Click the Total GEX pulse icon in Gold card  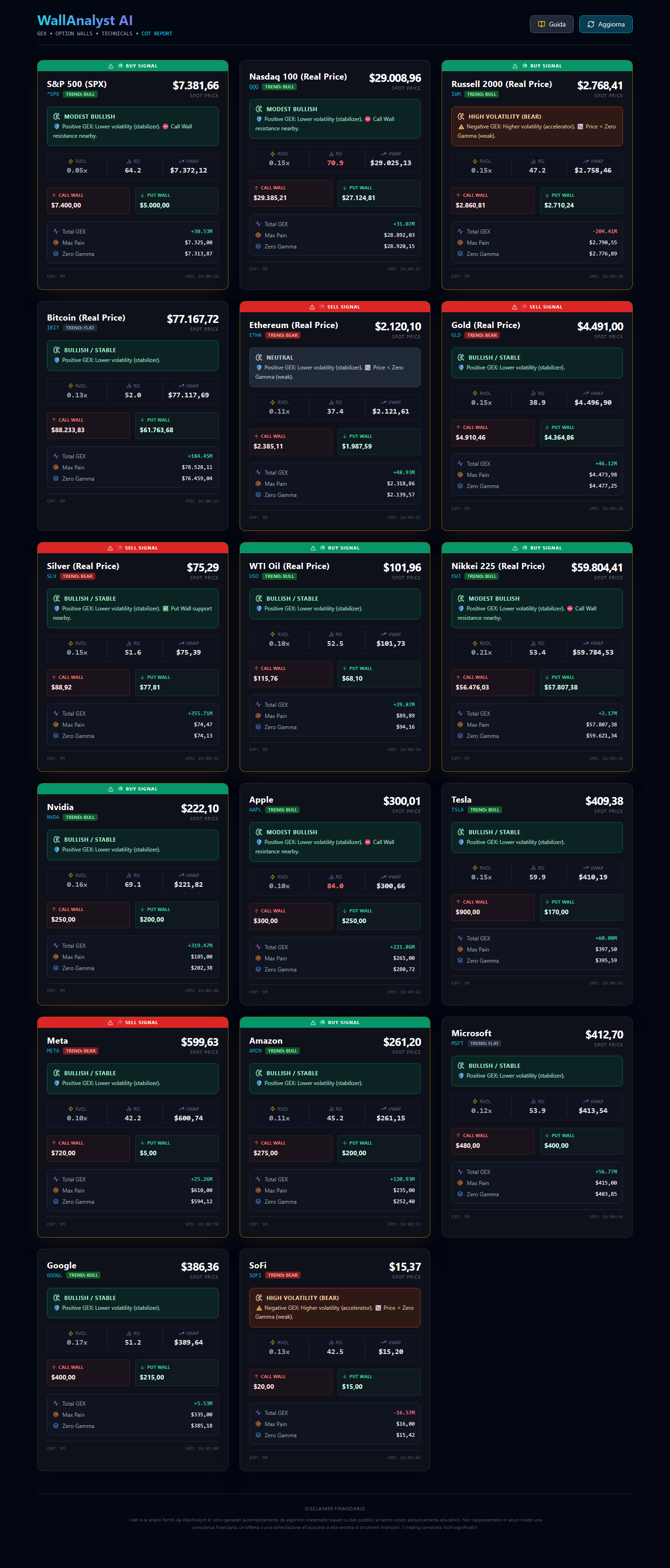(x=460, y=464)
